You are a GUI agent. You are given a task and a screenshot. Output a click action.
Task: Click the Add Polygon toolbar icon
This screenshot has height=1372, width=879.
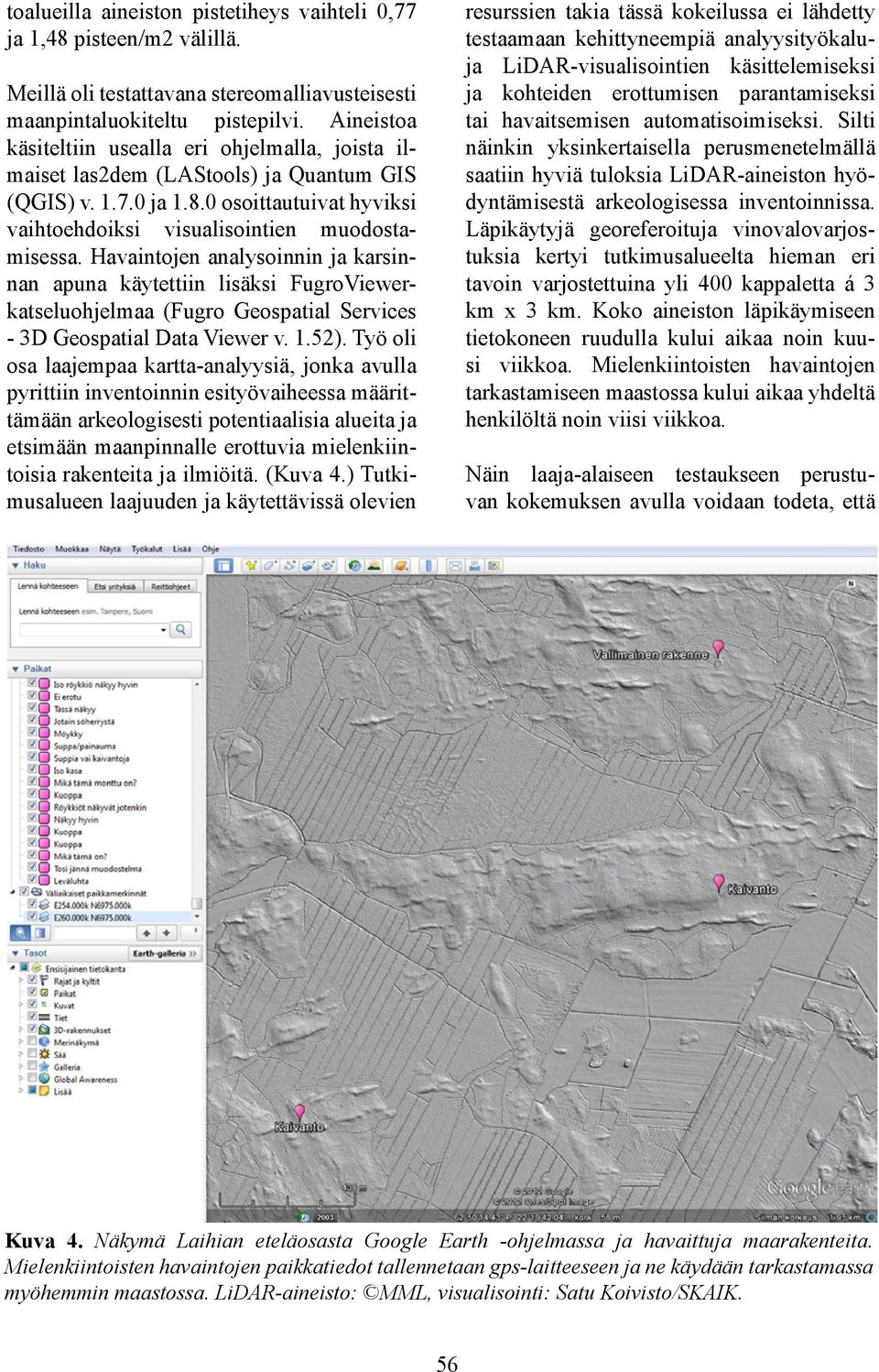pyautogui.click(x=270, y=565)
